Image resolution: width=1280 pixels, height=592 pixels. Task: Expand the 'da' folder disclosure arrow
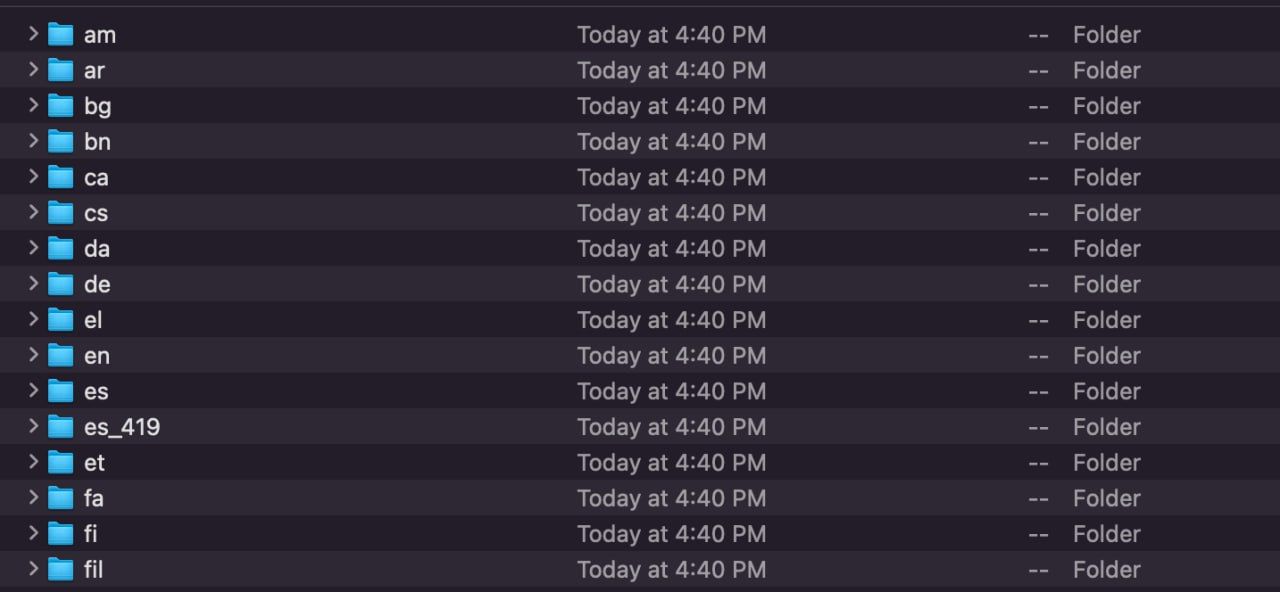click(33, 248)
